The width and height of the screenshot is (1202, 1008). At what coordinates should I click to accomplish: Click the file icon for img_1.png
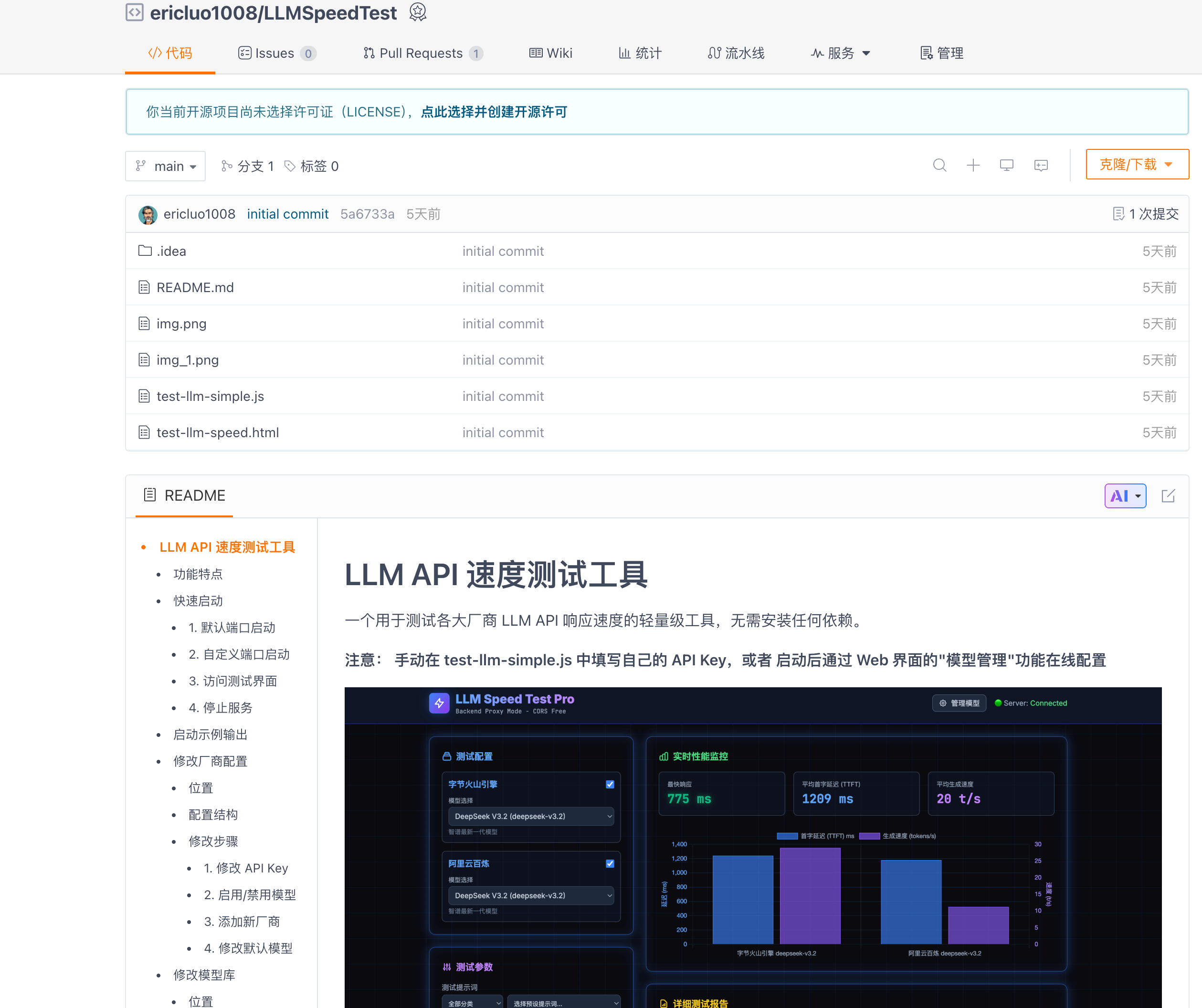pos(144,359)
